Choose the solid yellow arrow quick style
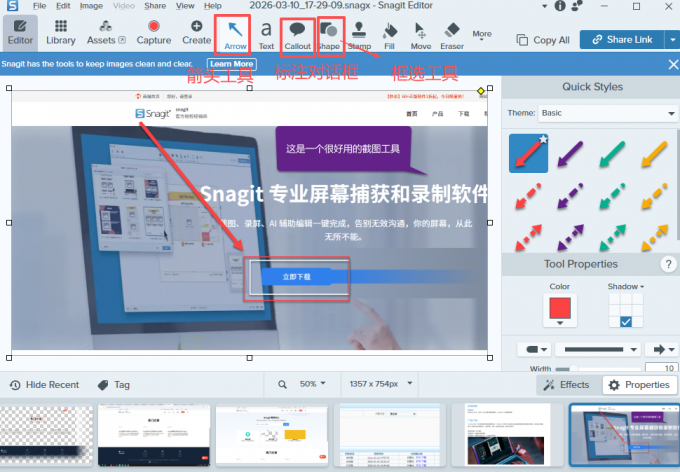 [654, 154]
